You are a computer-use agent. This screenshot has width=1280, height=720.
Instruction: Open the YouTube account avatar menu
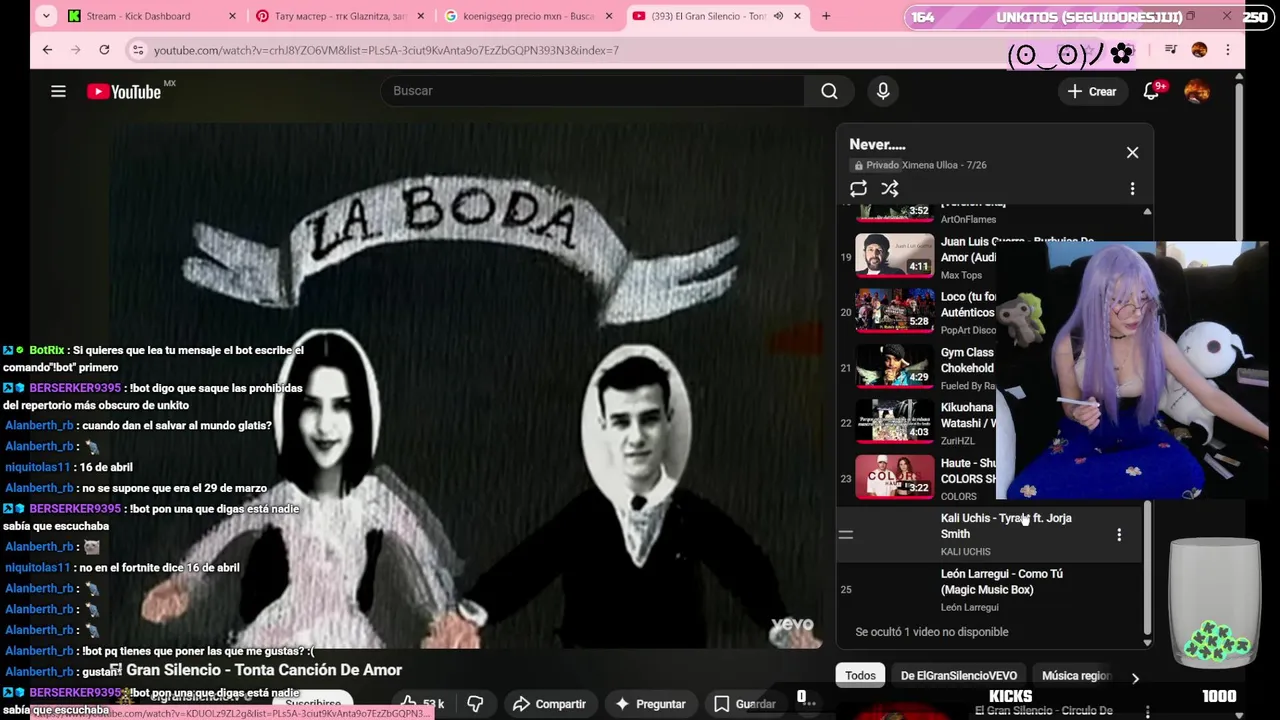pyautogui.click(x=1197, y=91)
